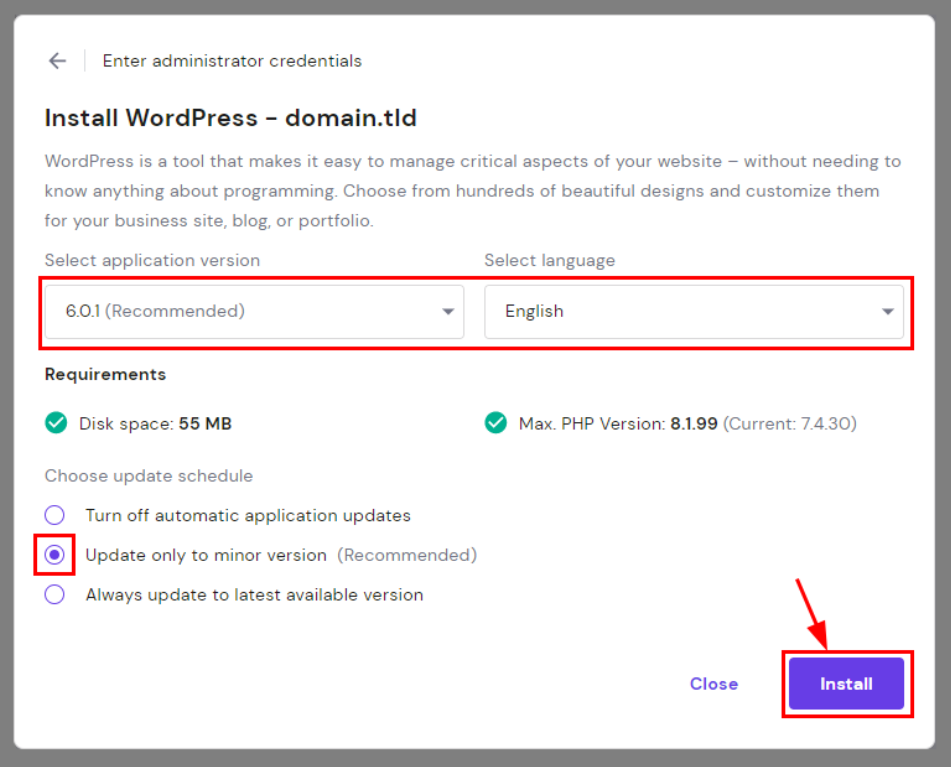Click the green checkmark beside Disk space
Image resolution: width=951 pixels, height=767 pixels.
(56, 424)
